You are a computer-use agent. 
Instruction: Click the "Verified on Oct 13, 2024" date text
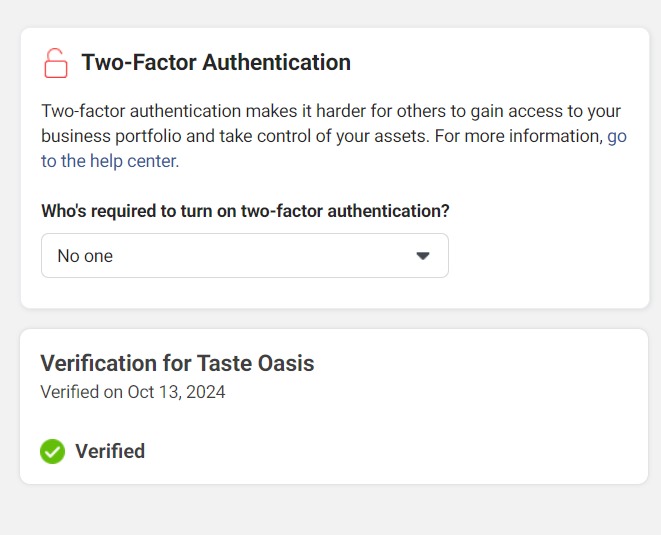pos(133,392)
